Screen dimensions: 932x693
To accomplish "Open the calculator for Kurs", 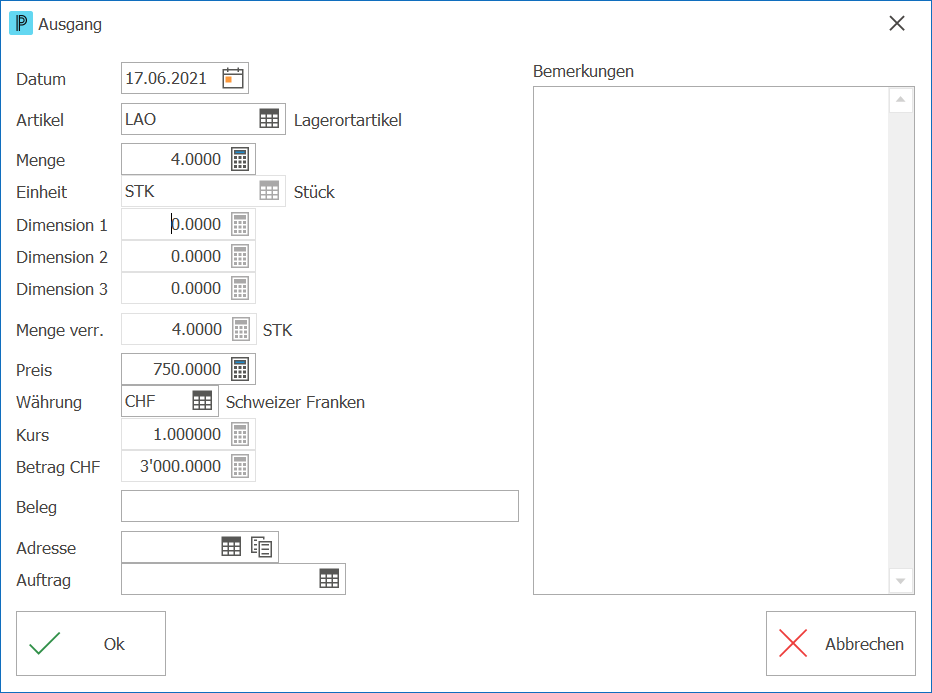I will (x=240, y=434).
